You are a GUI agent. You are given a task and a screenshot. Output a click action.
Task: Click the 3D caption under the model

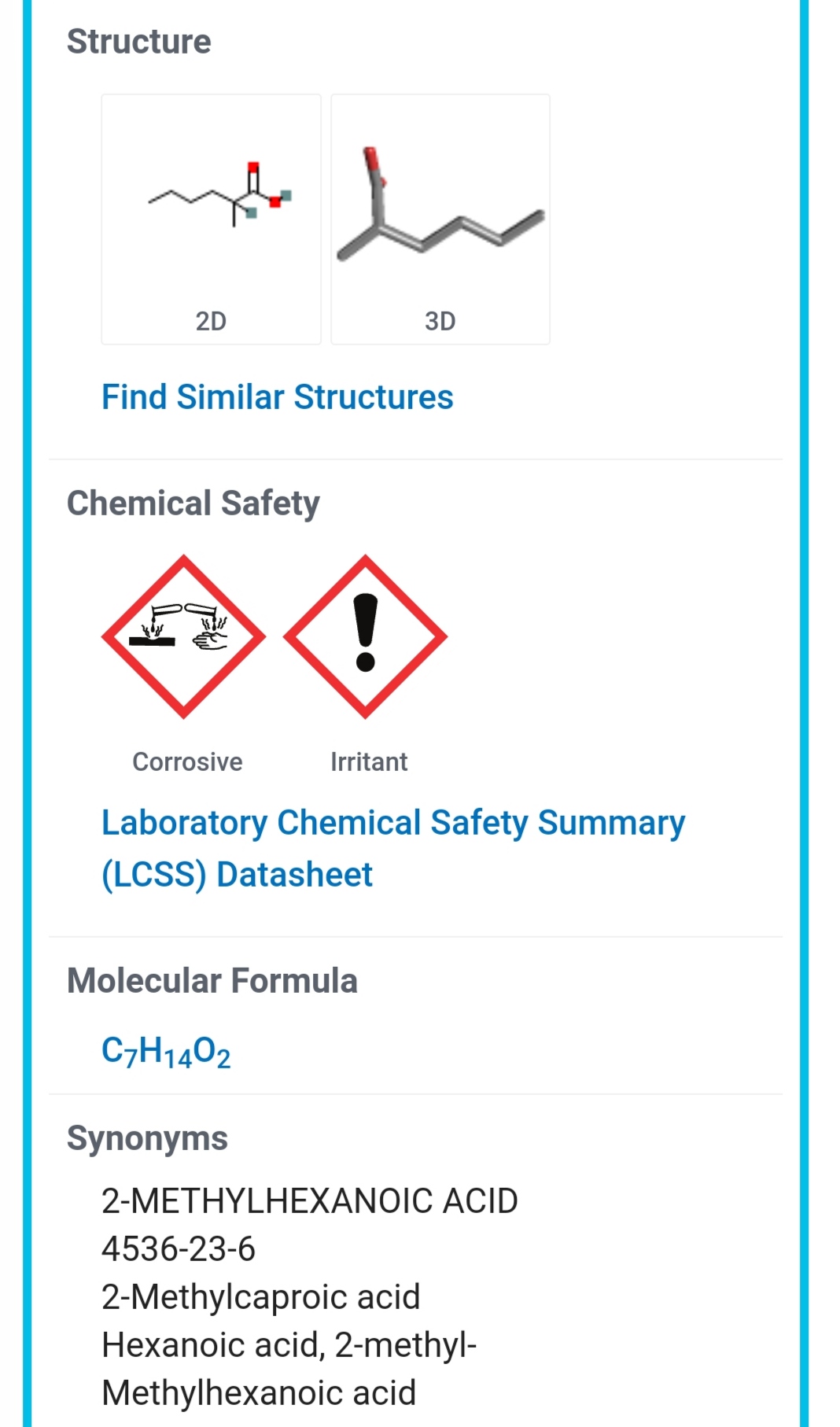440,321
